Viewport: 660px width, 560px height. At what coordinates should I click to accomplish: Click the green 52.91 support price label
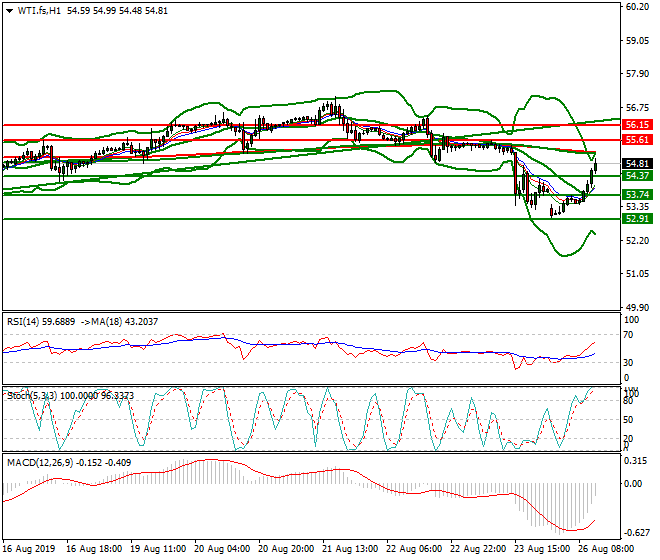(637, 219)
